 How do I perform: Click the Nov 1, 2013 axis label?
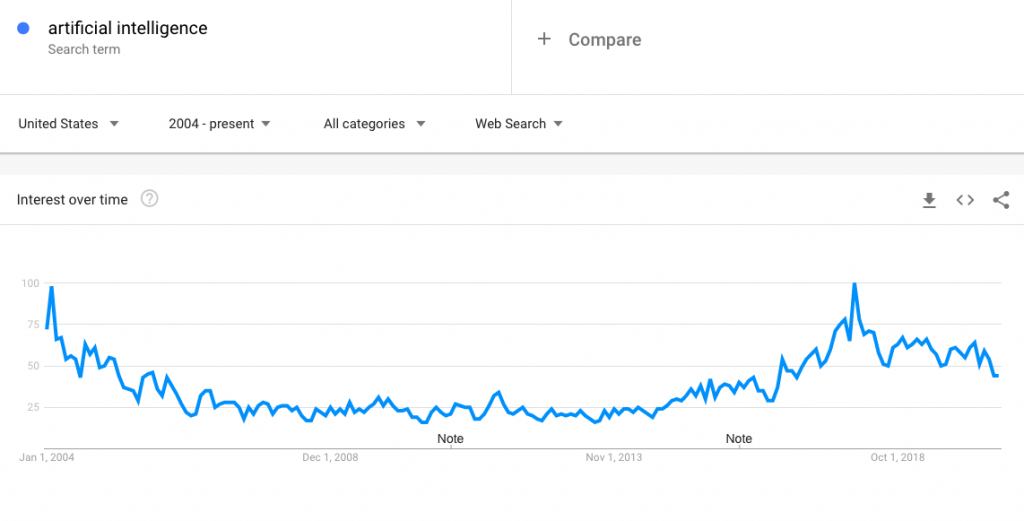pyautogui.click(x=613, y=458)
